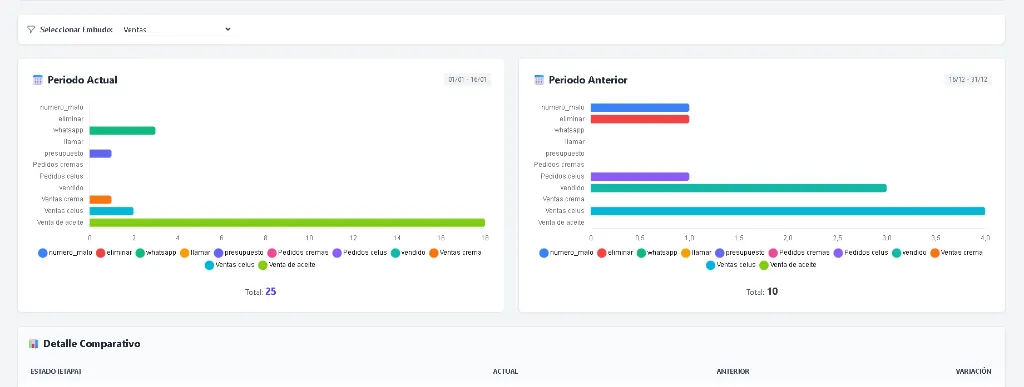Viewport: 1024px width, 387px height.
Task: Click the 16/12 - 31/12 date badge
Action: pos(968,80)
